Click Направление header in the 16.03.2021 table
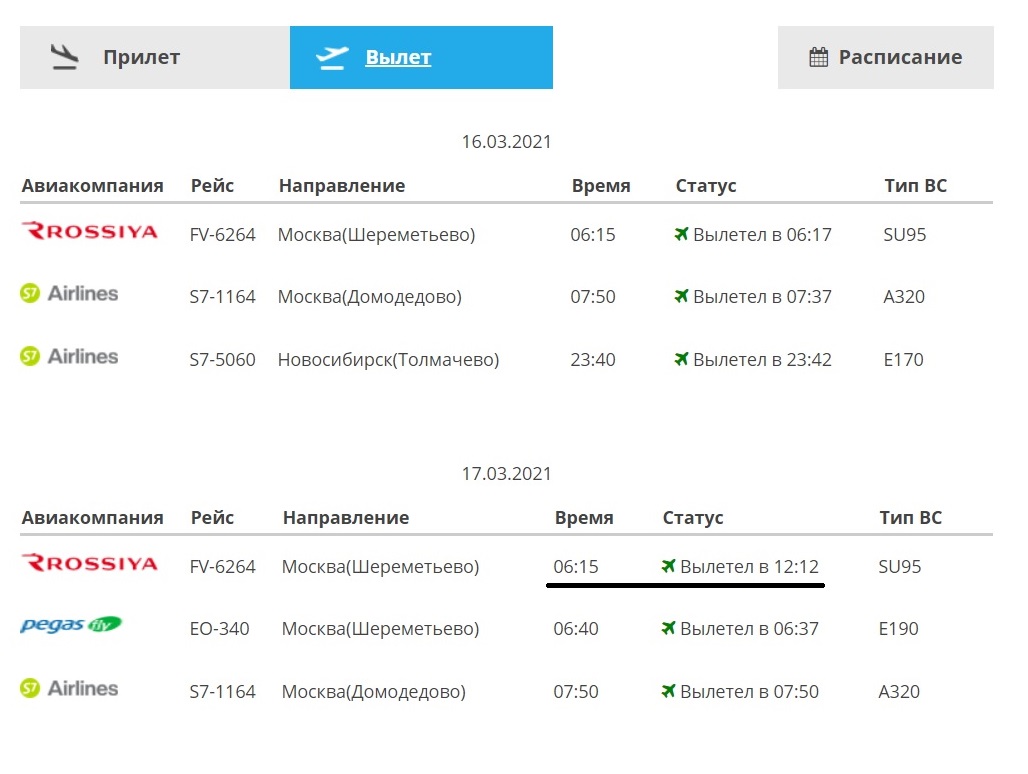Viewport: 1028px width, 774px height. tap(342, 186)
